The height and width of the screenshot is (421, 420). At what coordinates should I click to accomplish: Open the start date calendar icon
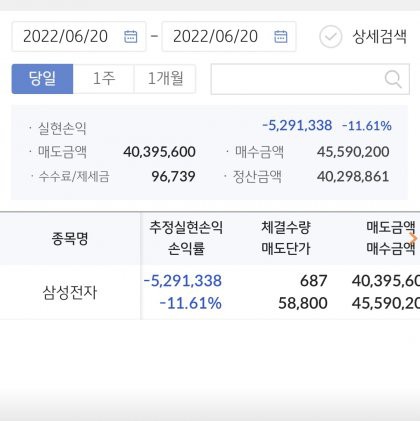point(130,36)
